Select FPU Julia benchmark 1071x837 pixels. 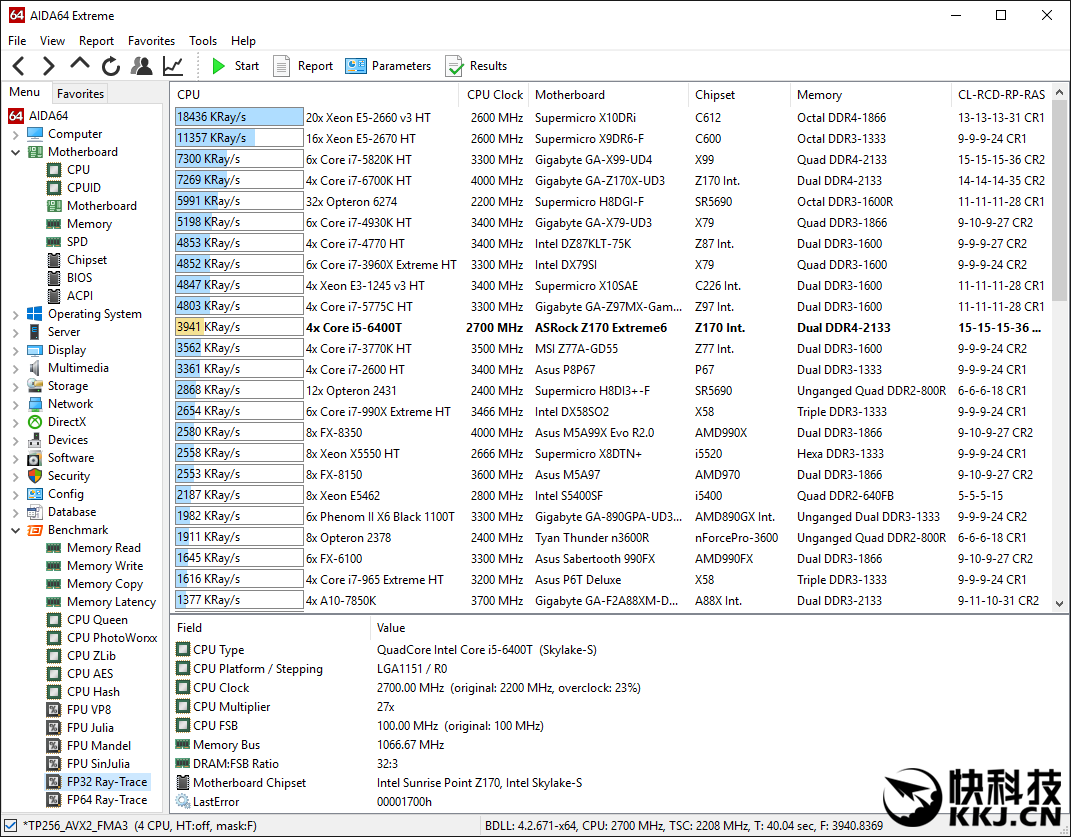pyautogui.click(x=80, y=728)
